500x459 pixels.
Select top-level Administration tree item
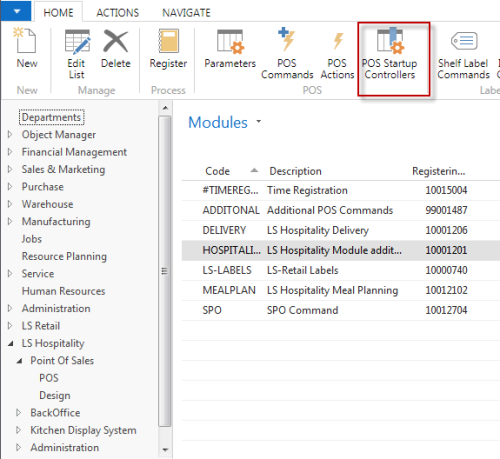[56, 308]
